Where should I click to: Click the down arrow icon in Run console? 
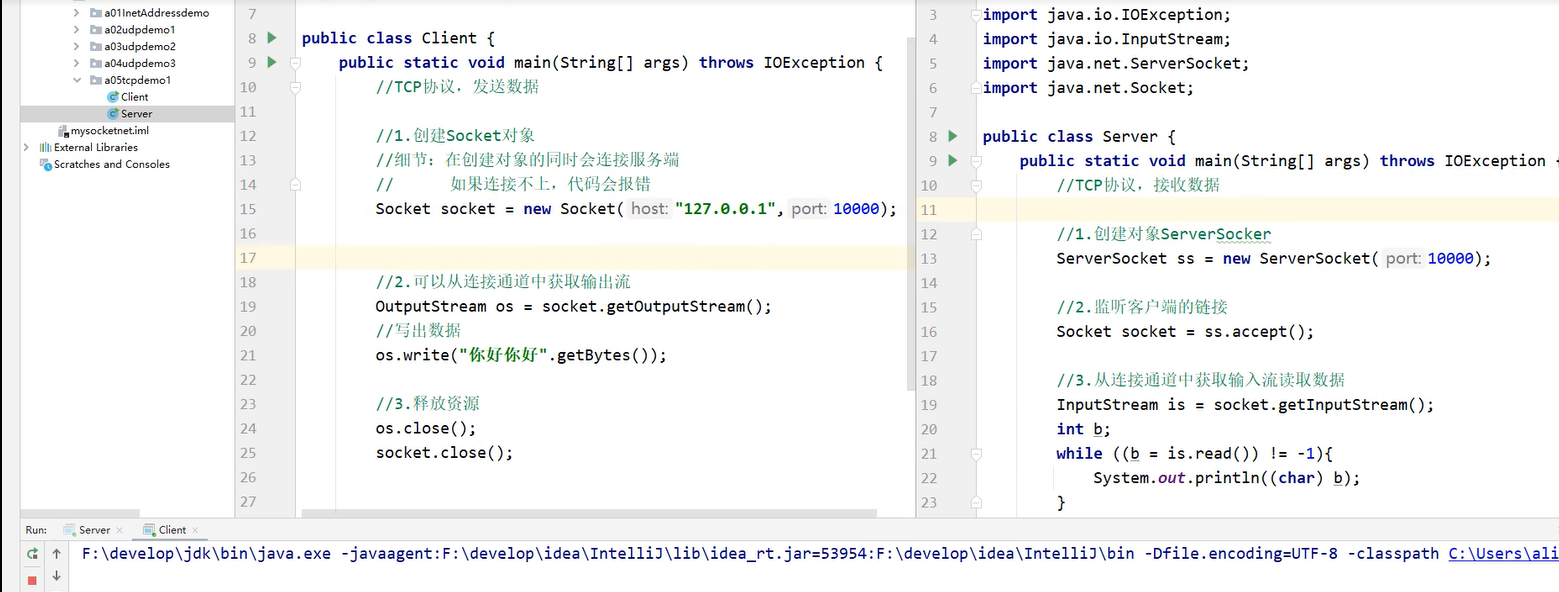[56, 575]
